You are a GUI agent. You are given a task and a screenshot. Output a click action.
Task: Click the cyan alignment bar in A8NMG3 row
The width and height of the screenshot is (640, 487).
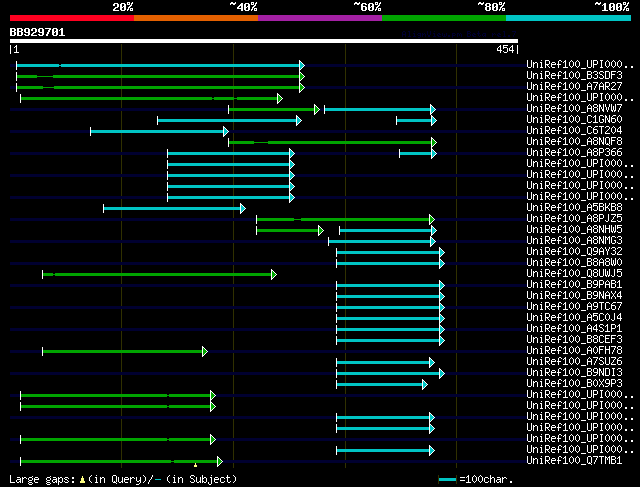tap(380, 242)
